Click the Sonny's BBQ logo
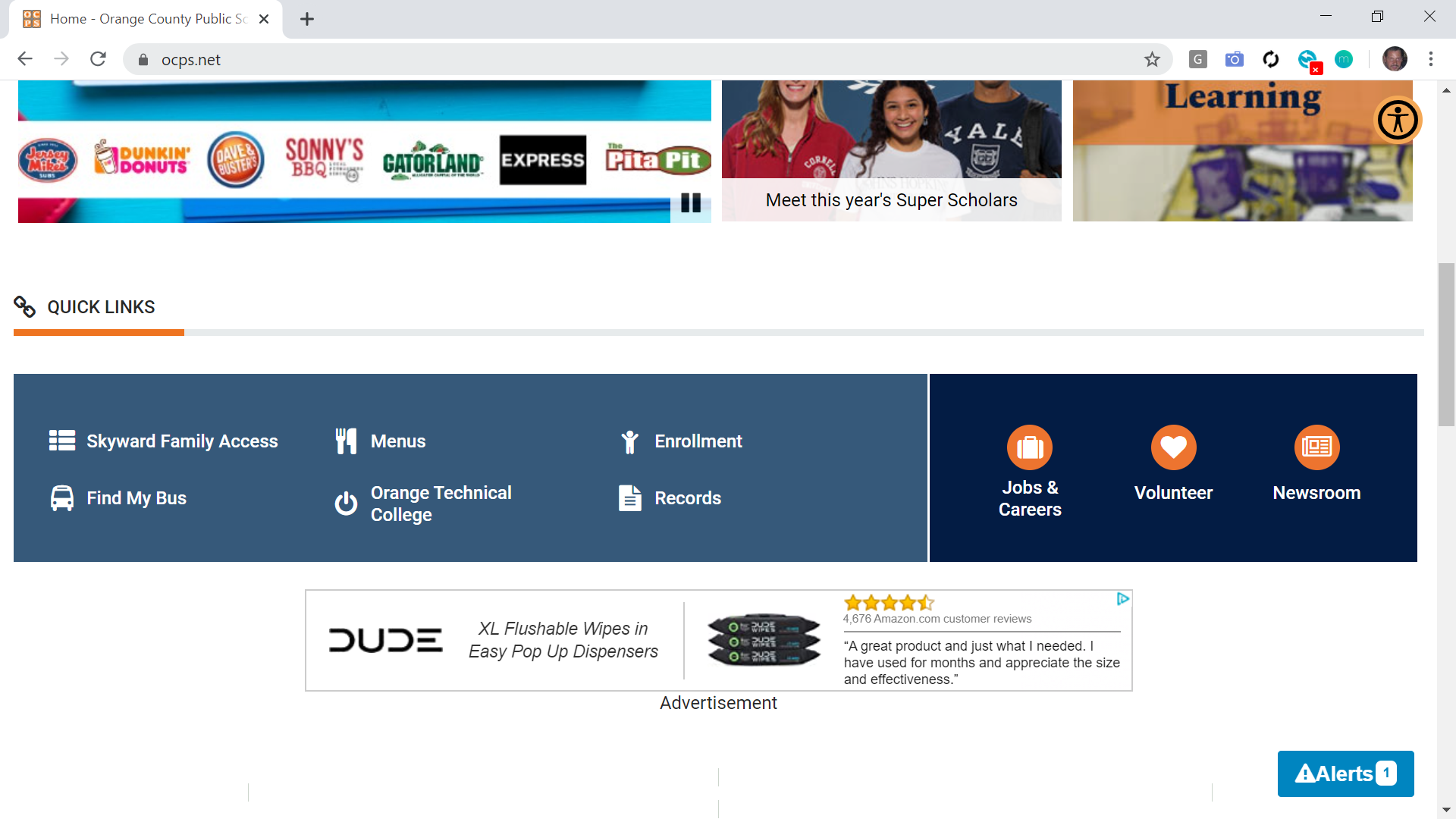This screenshot has width=1456, height=819. (325, 159)
